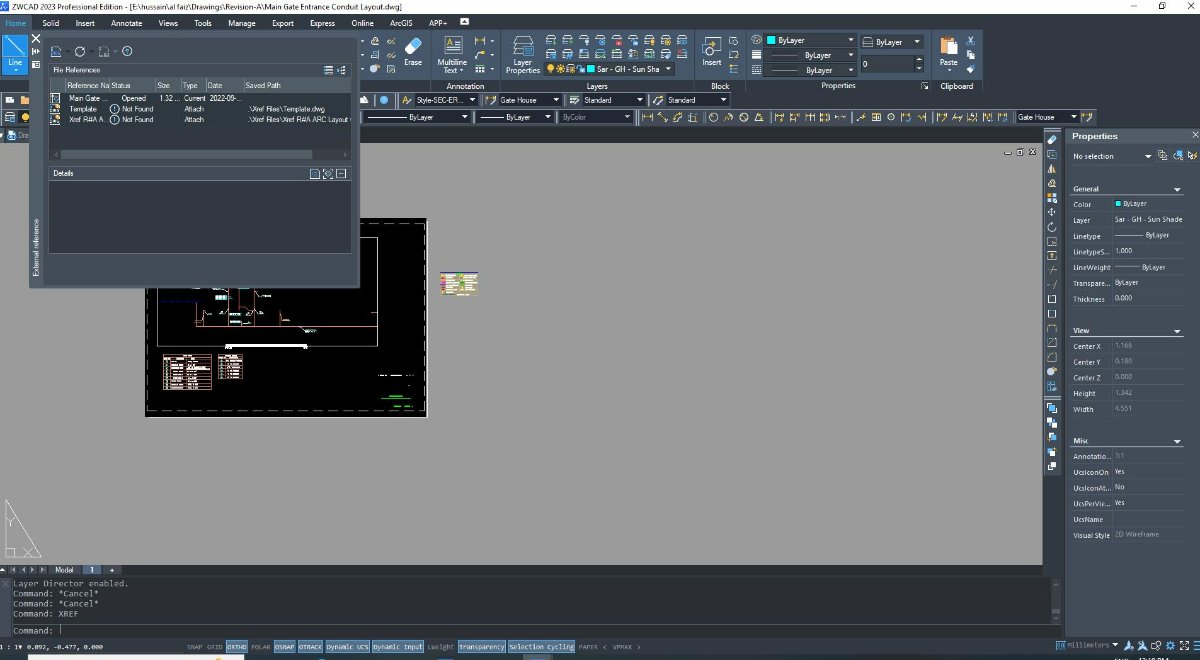Toggle ORTHO mode in status bar
1200x660 pixels.
pos(236,647)
